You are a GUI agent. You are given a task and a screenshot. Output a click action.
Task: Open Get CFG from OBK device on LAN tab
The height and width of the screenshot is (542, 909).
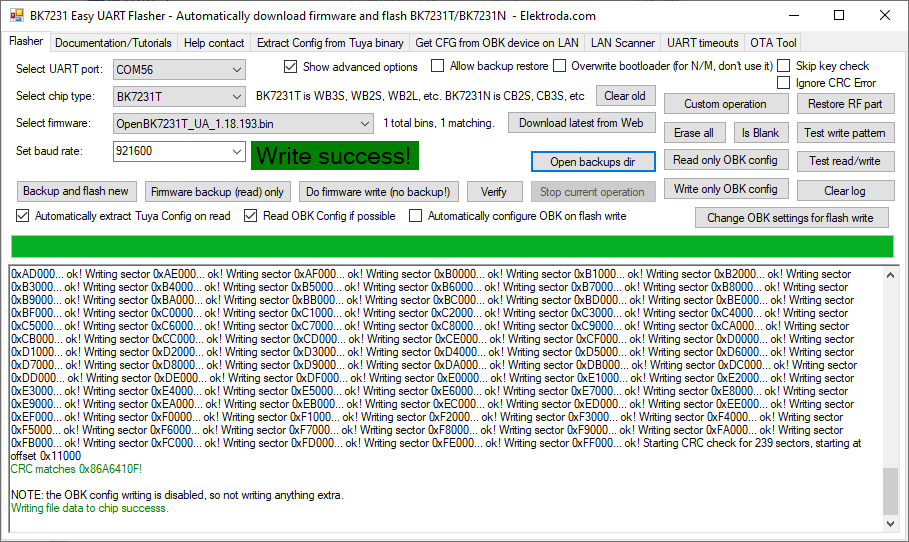tap(497, 43)
